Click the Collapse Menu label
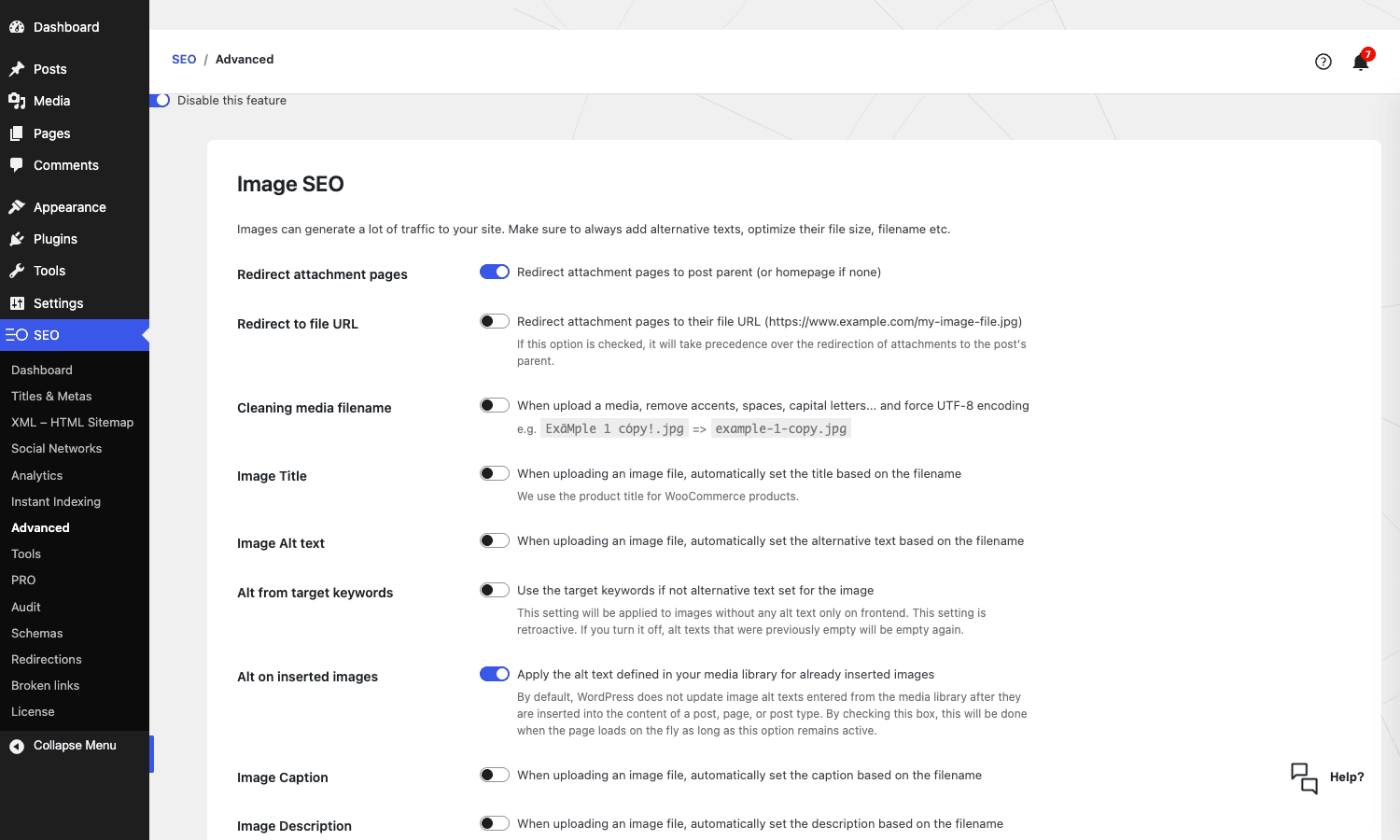This screenshot has height=840, width=1400. pos(75,745)
